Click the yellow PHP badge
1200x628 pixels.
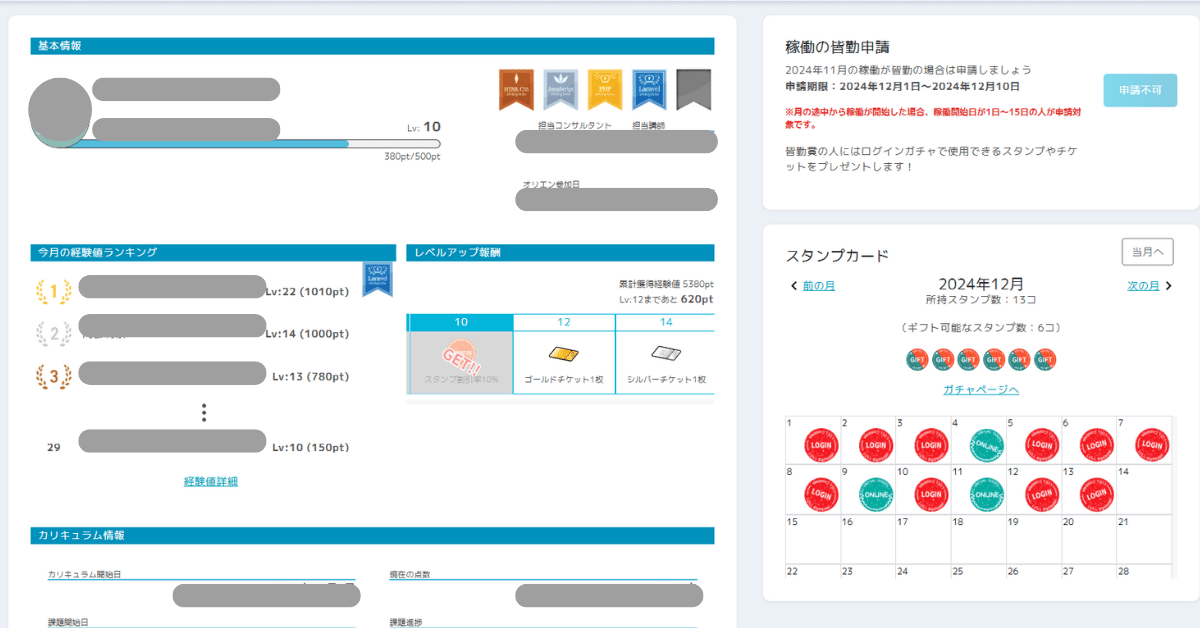point(605,89)
